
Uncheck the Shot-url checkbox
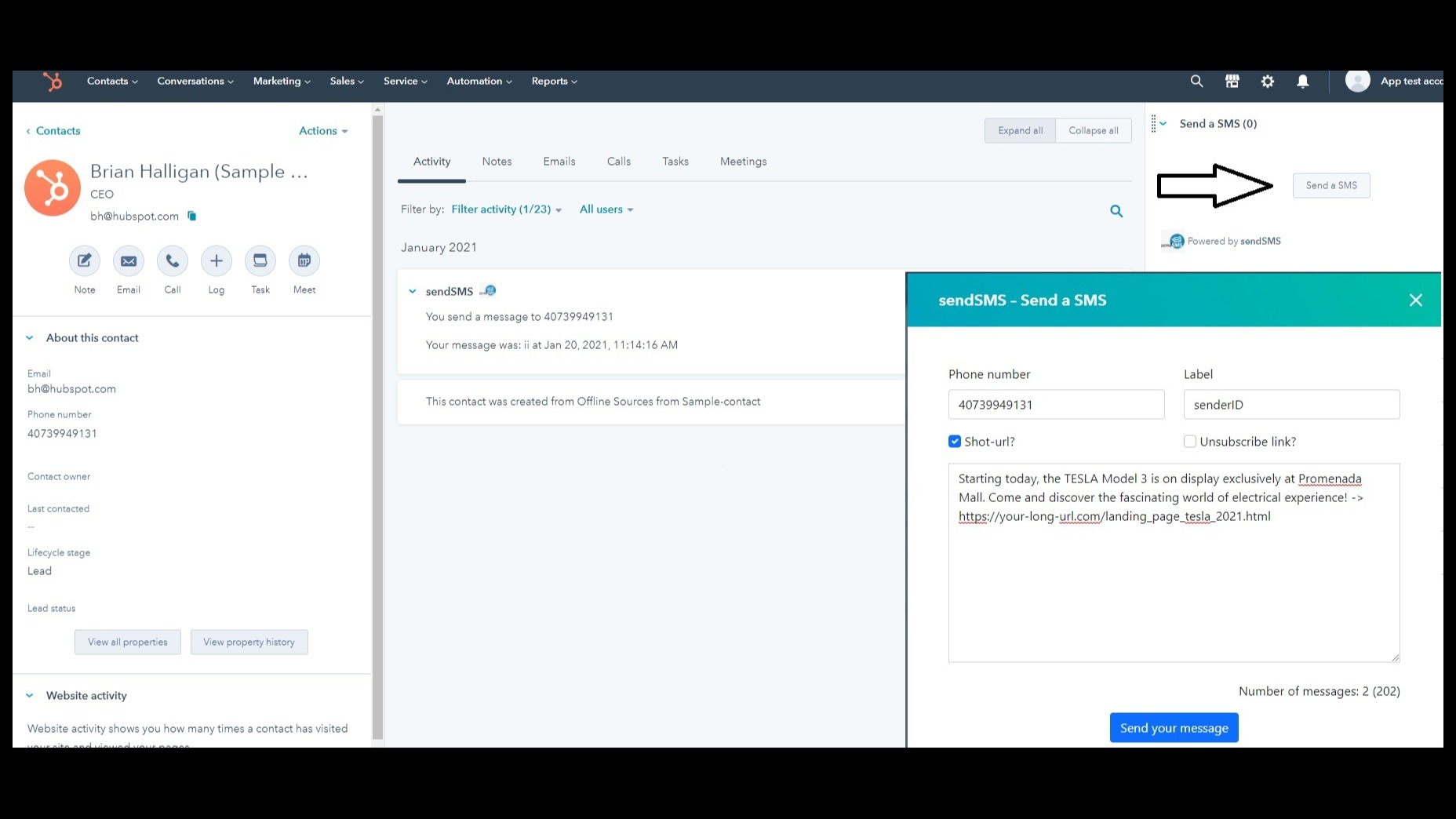pyautogui.click(x=955, y=442)
